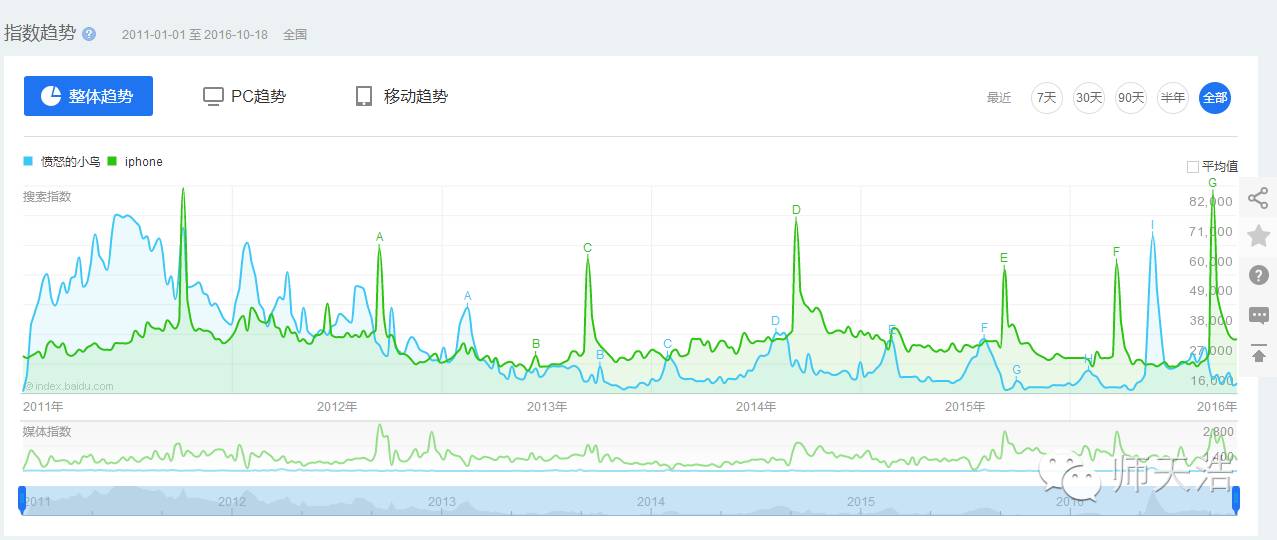Click the left handle of timeline slider
This screenshot has height=540, width=1277.
point(22,499)
